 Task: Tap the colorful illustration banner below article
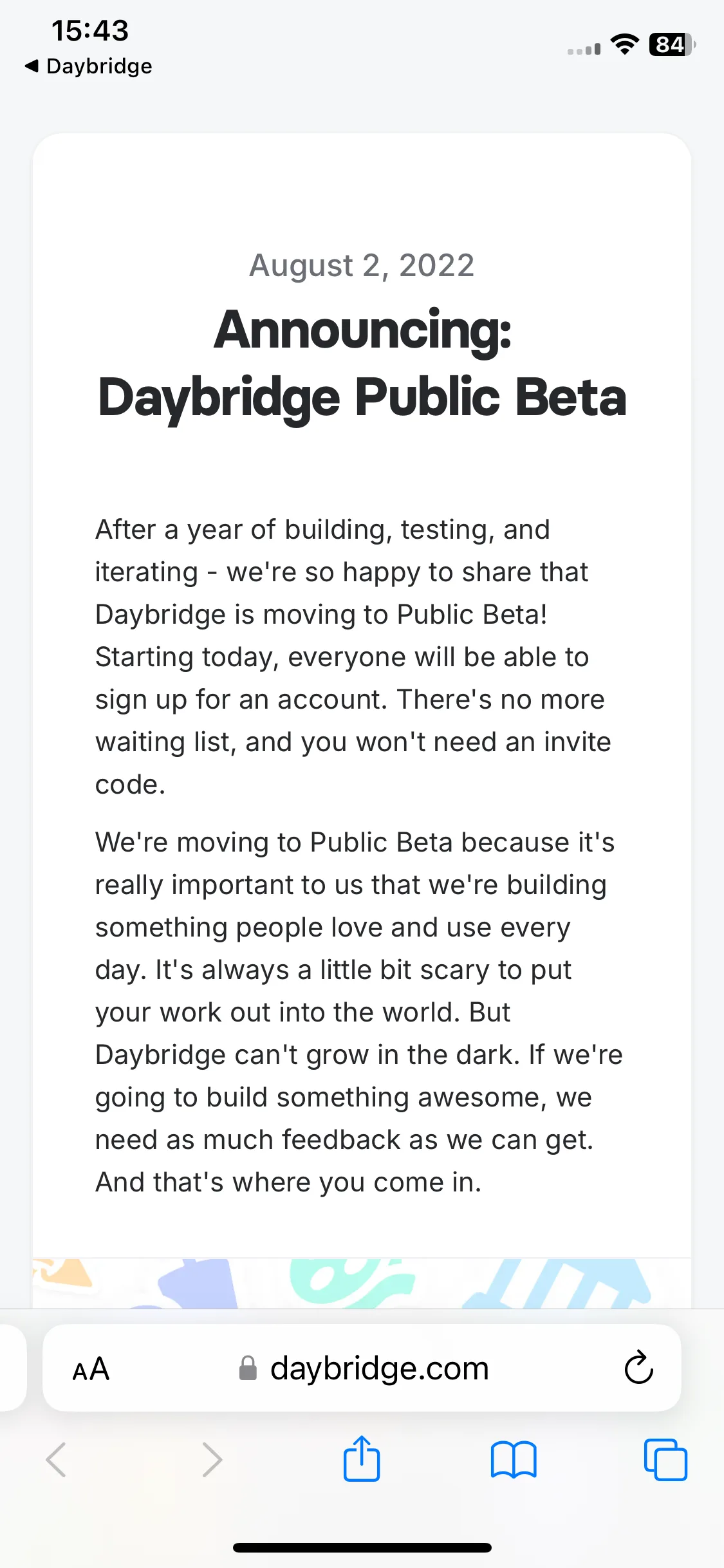click(362, 1283)
